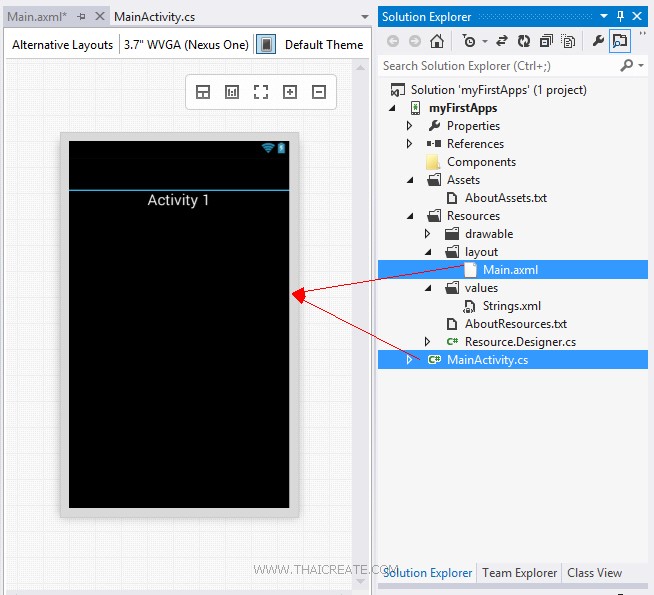Collapse the Resources folder
The height and width of the screenshot is (595, 654).
pyautogui.click(x=410, y=216)
